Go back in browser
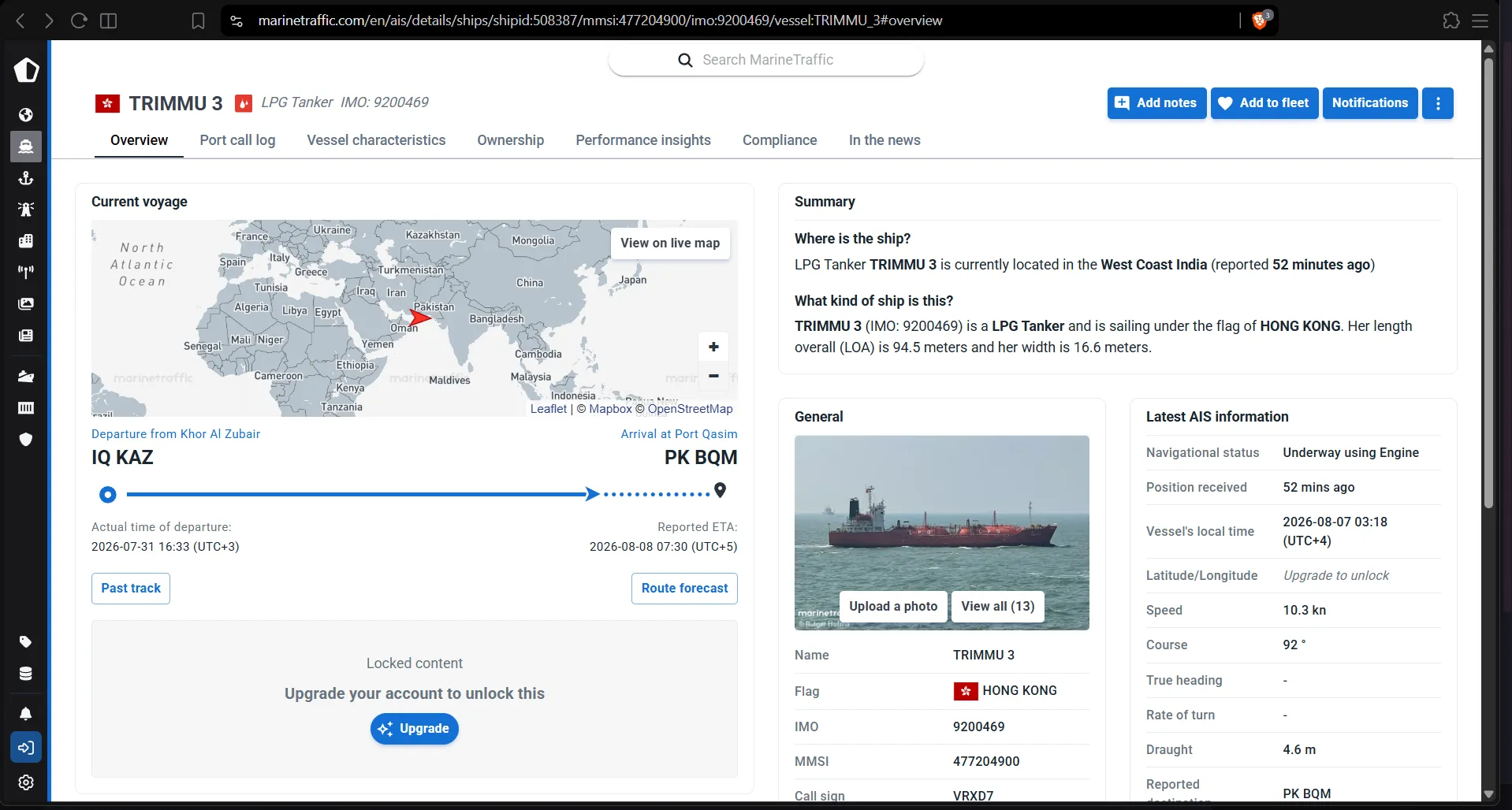 tap(20, 20)
